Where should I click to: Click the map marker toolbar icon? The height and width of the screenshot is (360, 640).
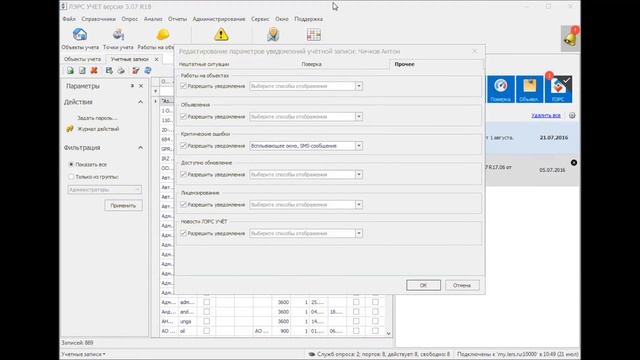pos(273,35)
